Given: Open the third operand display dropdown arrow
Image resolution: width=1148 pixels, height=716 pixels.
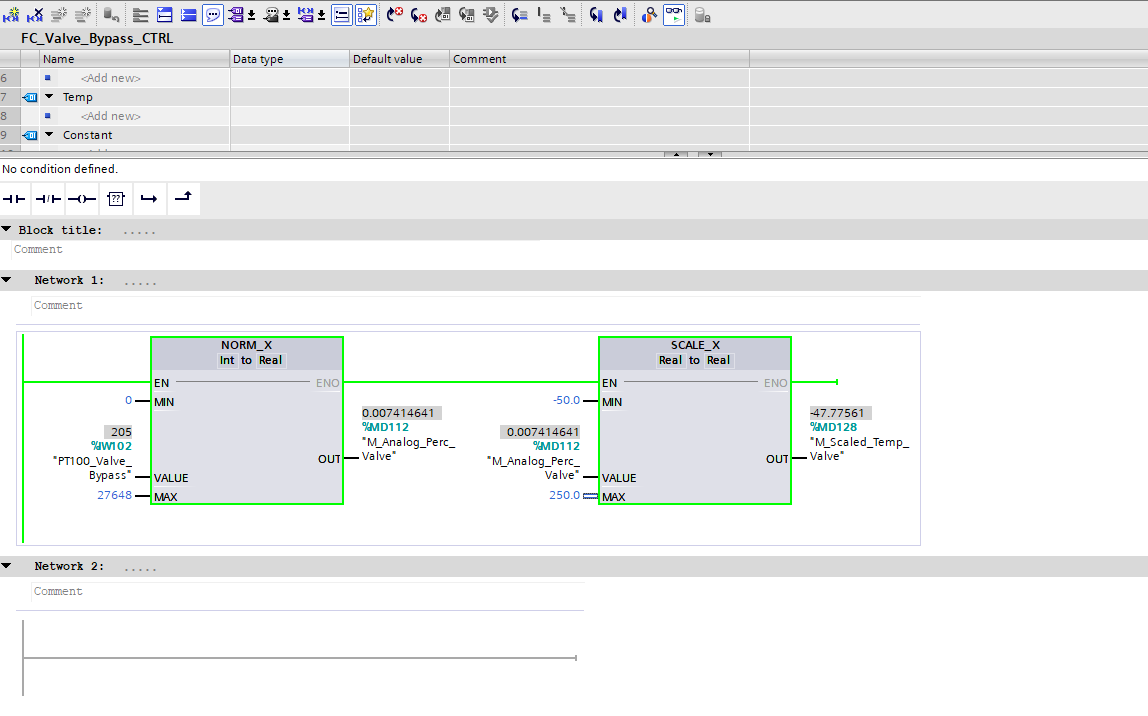Looking at the screenshot, I should [321, 15].
